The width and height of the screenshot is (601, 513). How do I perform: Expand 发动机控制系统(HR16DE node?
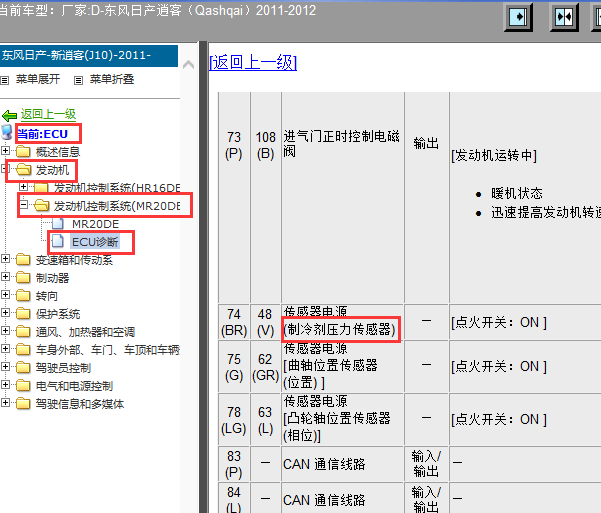23,186
